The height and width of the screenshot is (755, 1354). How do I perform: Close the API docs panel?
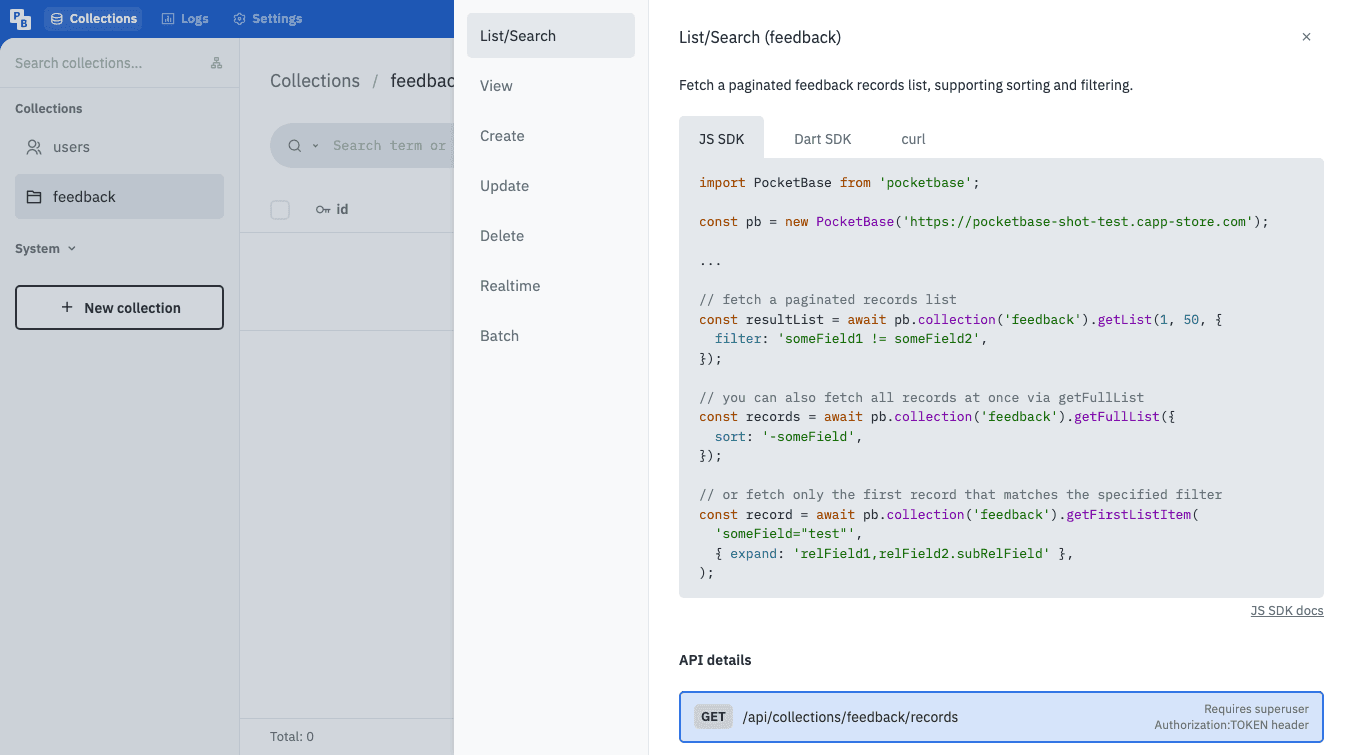click(x=1306, y=37)
